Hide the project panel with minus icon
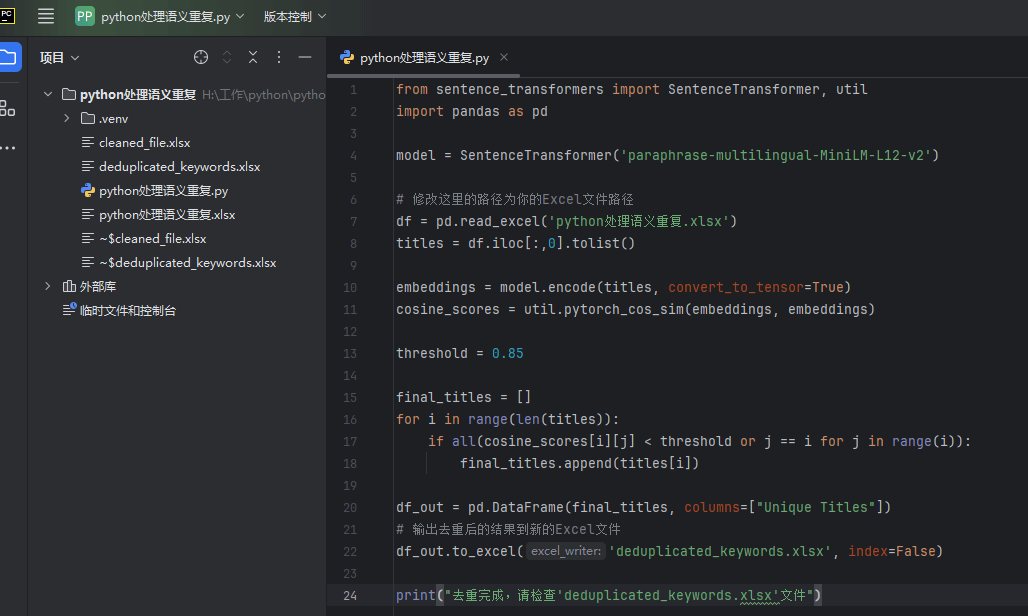1028x616 pixels. pyautogui.click(x=305, y=57)
